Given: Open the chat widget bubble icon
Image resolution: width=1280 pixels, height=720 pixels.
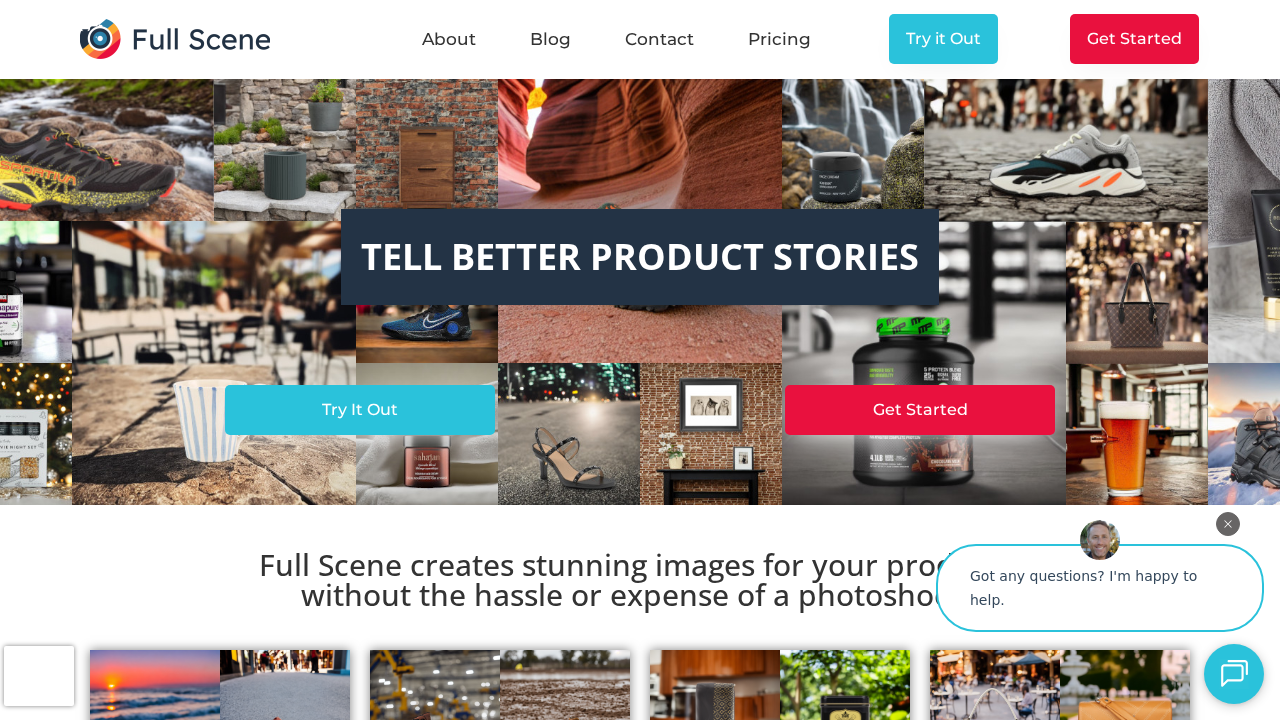Looking at the screenshot, I should point(1234,674).
